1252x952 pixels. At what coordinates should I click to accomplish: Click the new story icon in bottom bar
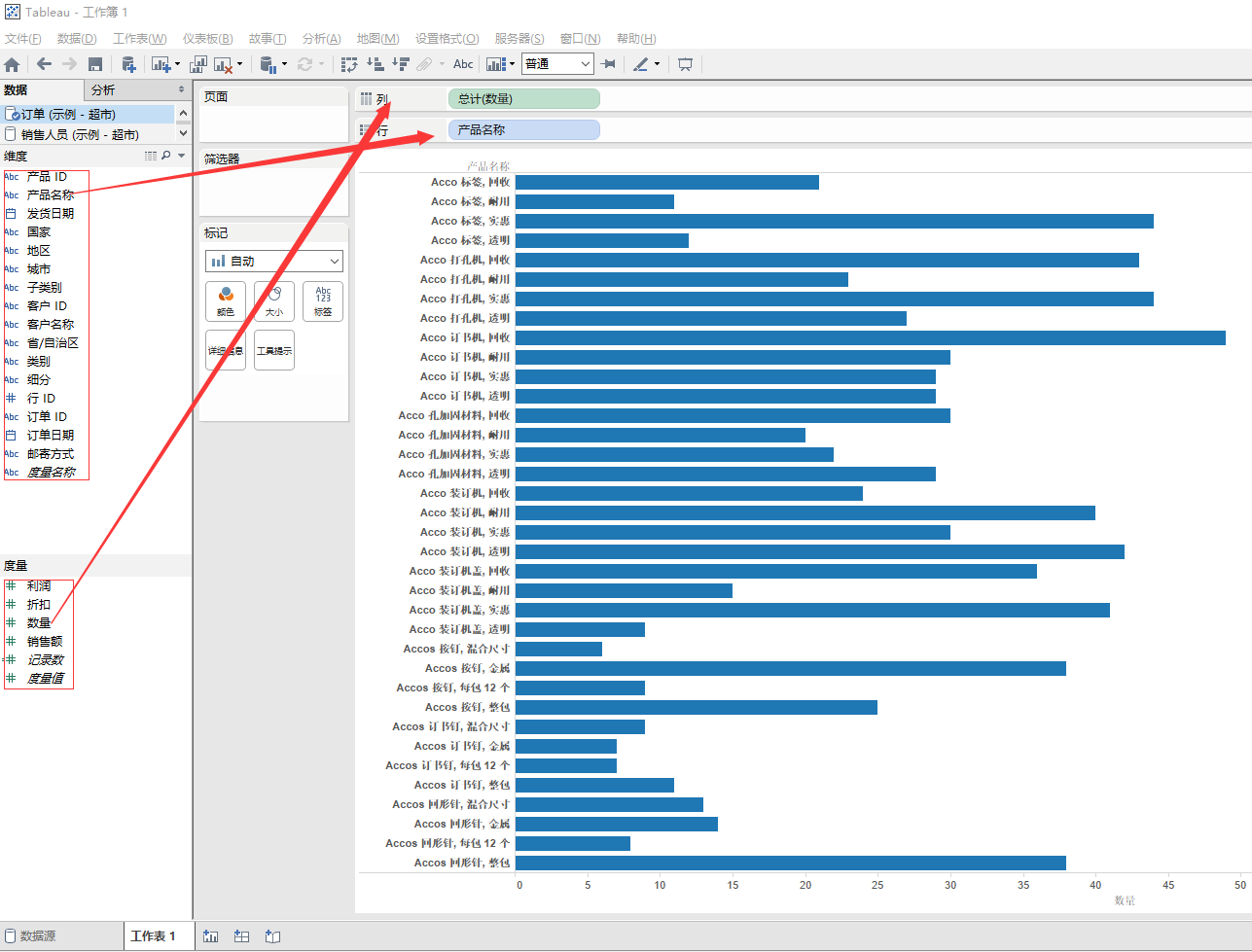(x=272, y=936)
